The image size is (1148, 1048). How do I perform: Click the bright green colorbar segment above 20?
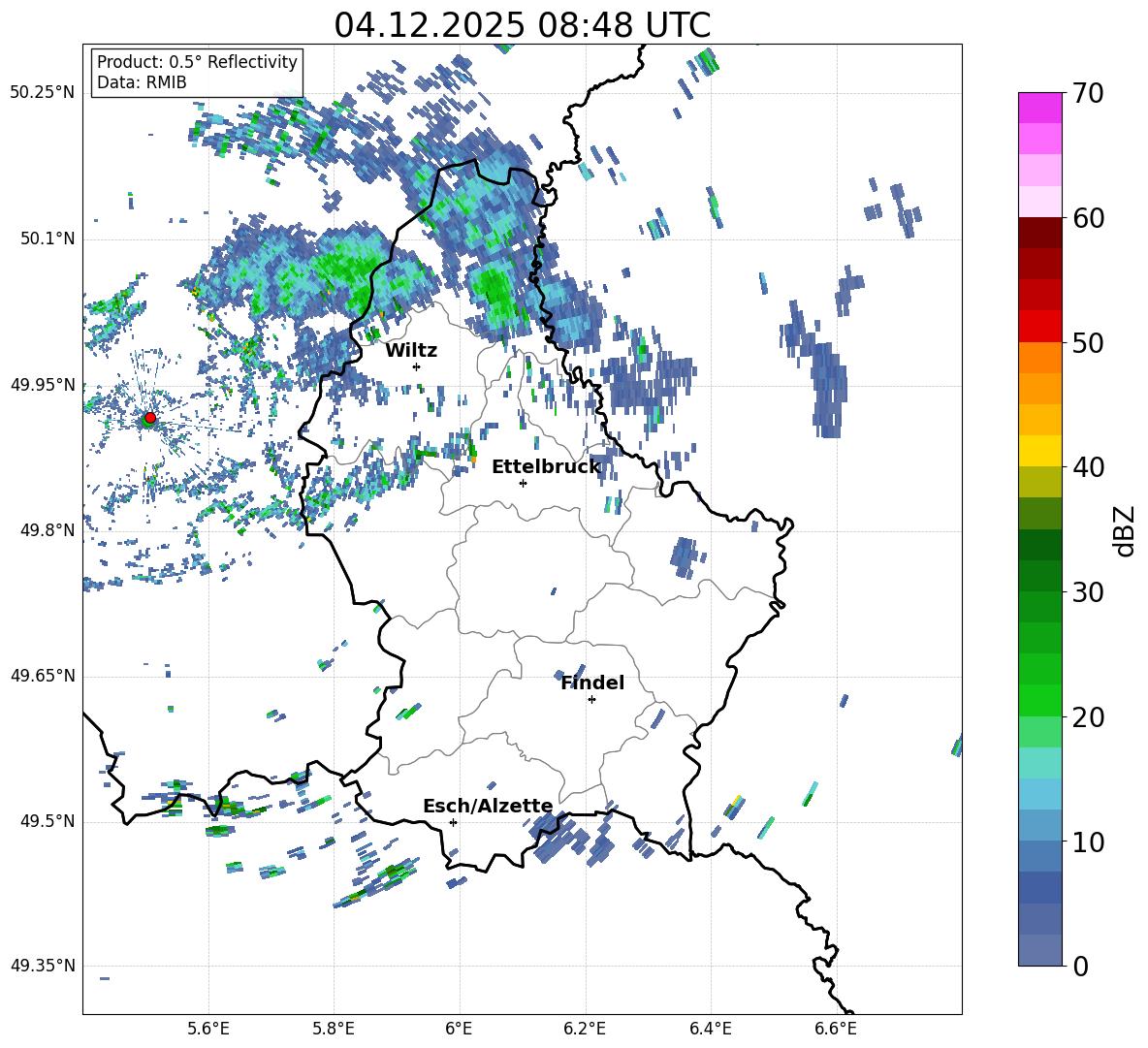1039,701
